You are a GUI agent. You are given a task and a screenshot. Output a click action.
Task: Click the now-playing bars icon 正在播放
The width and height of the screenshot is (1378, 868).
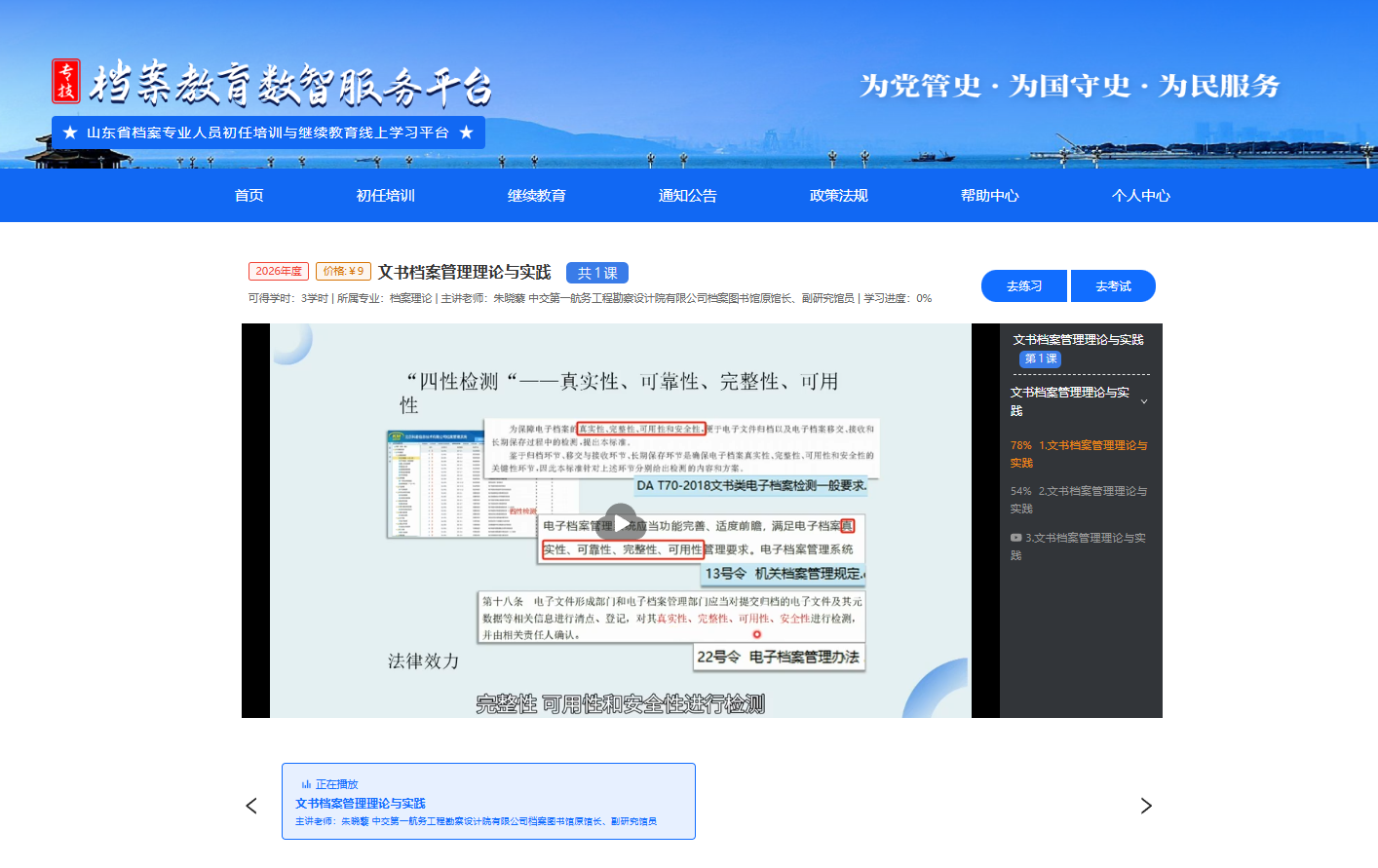(x=306, y=784)
